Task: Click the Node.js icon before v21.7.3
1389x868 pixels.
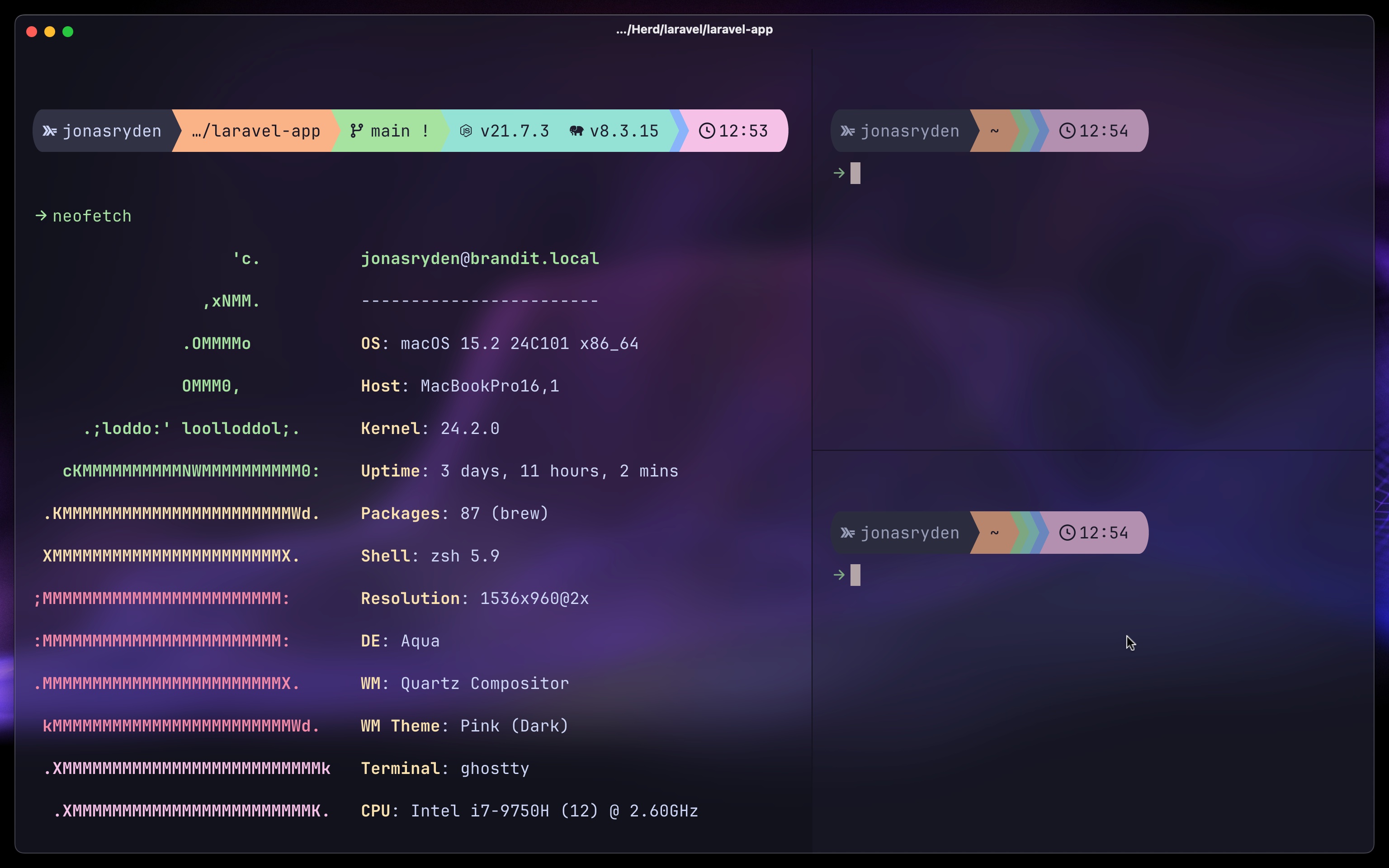Action: tap(466, 131)
